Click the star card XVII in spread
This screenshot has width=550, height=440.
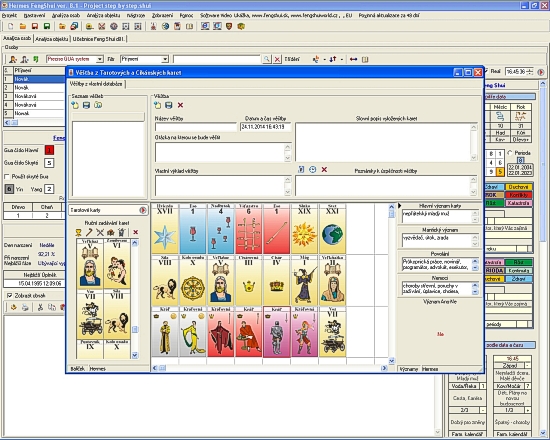coord(165,229)
